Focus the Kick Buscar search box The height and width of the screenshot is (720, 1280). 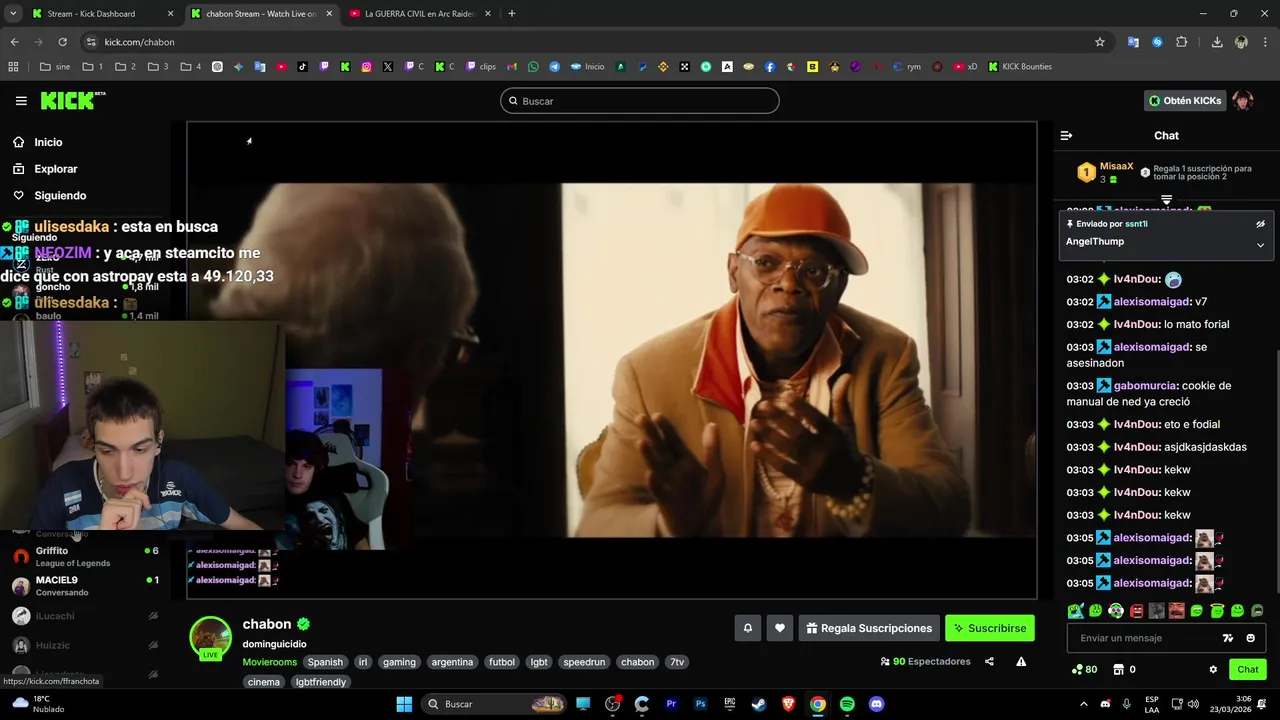pyautogui.click(x=639, y=101)
